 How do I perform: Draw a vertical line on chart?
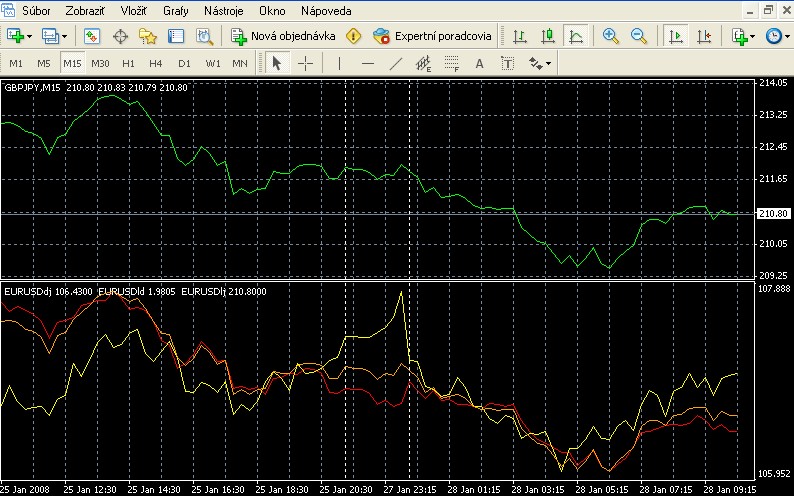tap(340, 63)
